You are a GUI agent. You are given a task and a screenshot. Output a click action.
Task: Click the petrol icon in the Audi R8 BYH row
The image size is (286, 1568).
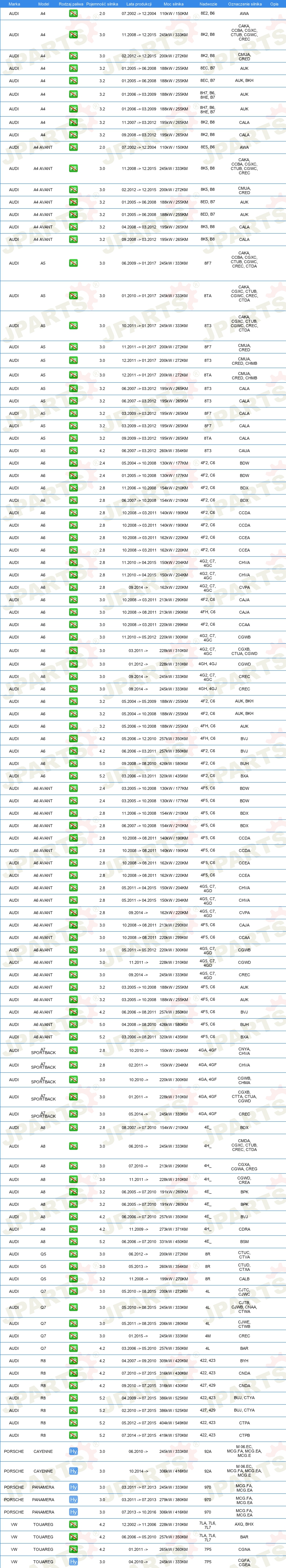point(73,1361)
